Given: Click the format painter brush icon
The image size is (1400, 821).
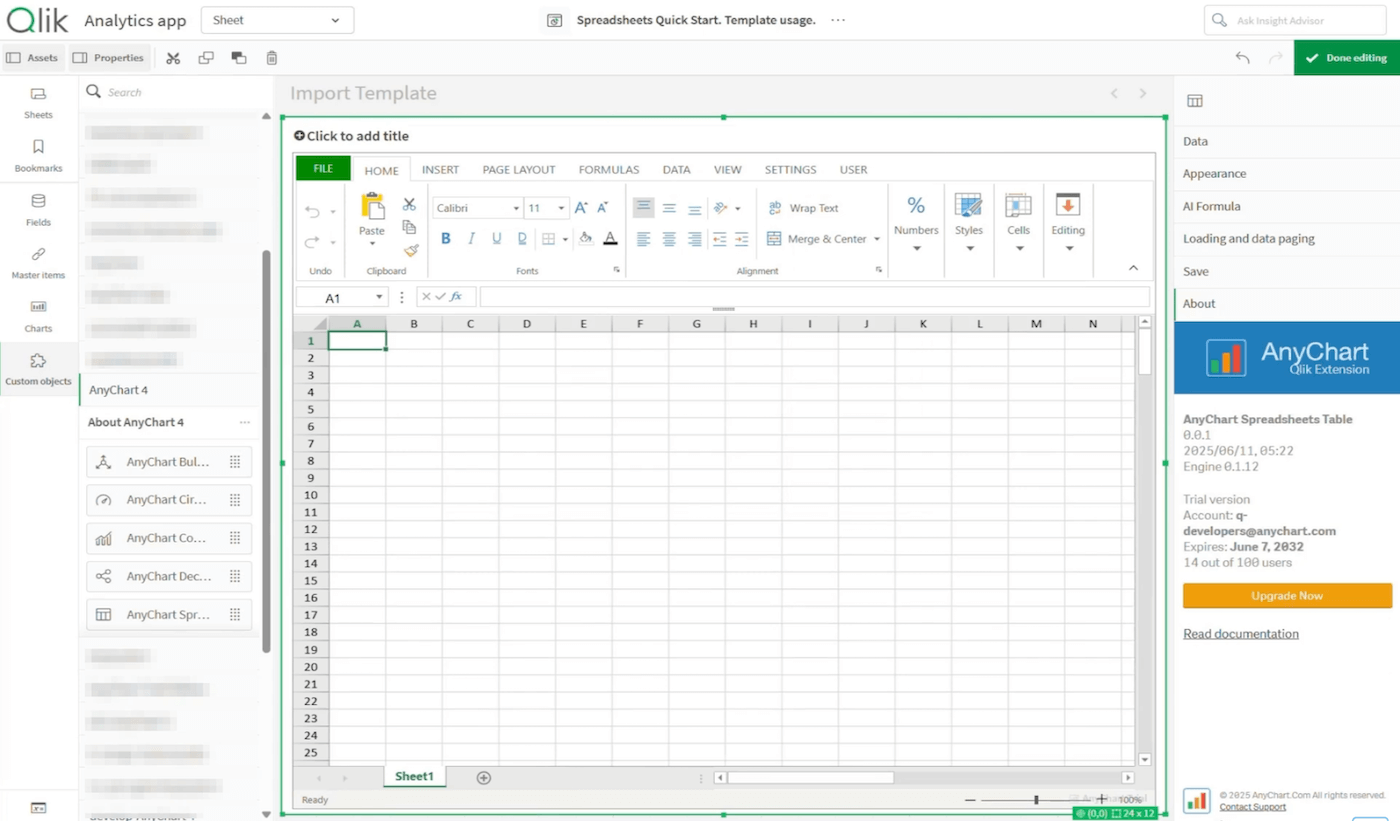Looking at the screenshot, I should [x=410, y=251].
